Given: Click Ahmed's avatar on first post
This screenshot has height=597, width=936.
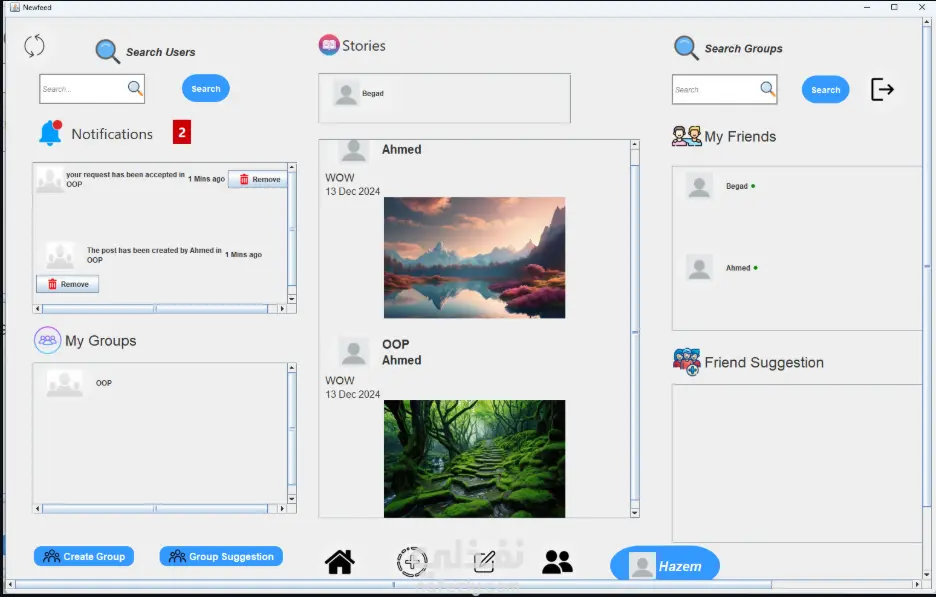Looking at the screenshot, I should 353,150.
